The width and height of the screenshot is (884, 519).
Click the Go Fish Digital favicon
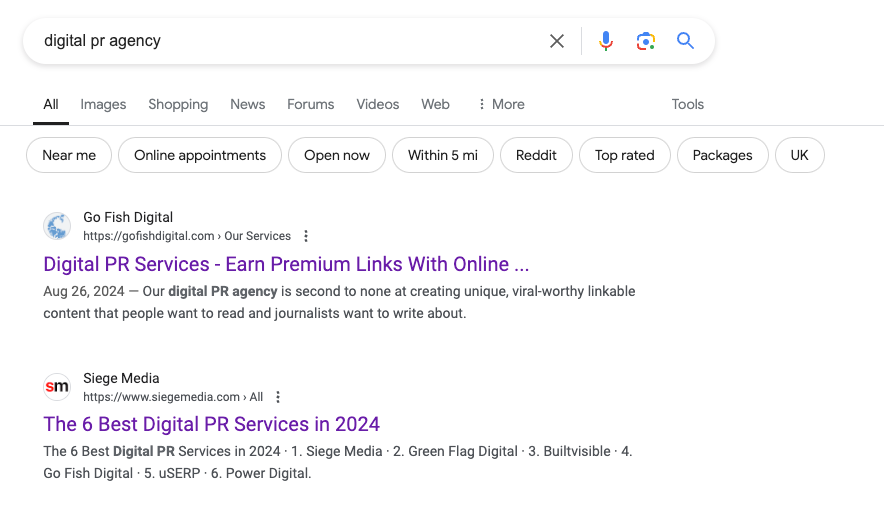57,226
